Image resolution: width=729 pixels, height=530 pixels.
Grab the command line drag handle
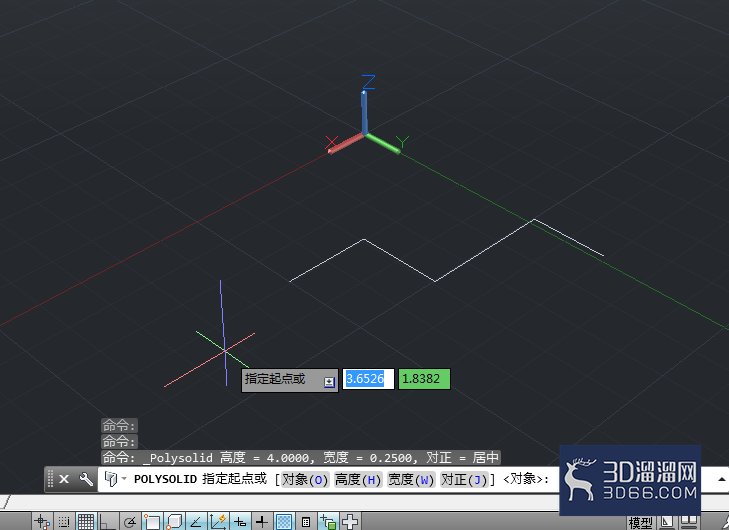[x=51, y=479]
